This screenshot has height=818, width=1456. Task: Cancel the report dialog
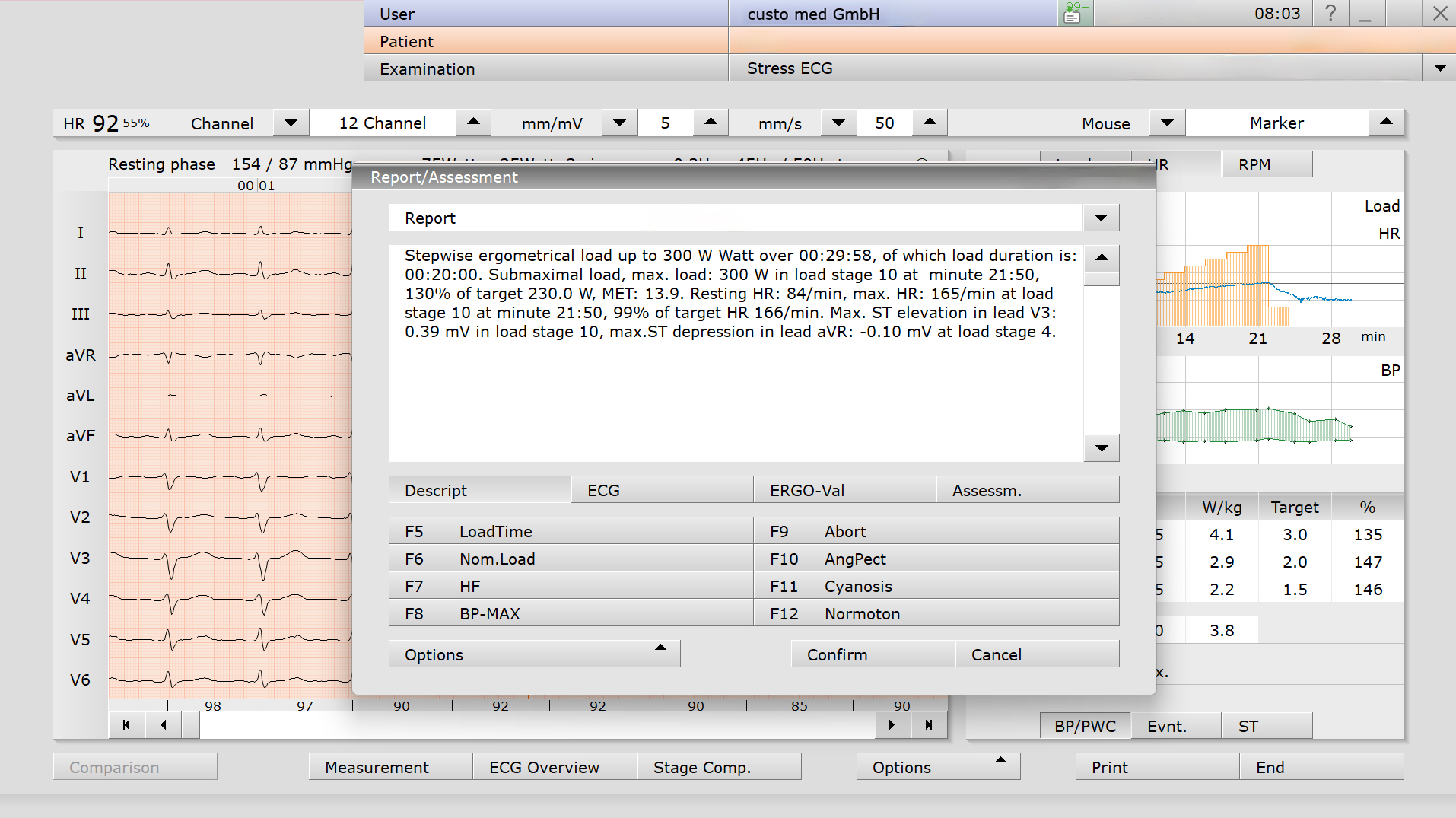pyautogui.click(x=1037, y=654)
